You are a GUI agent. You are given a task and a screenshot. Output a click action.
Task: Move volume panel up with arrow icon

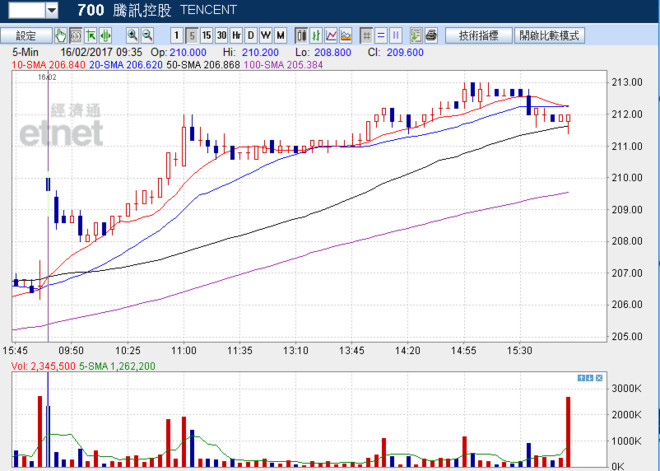581,378
